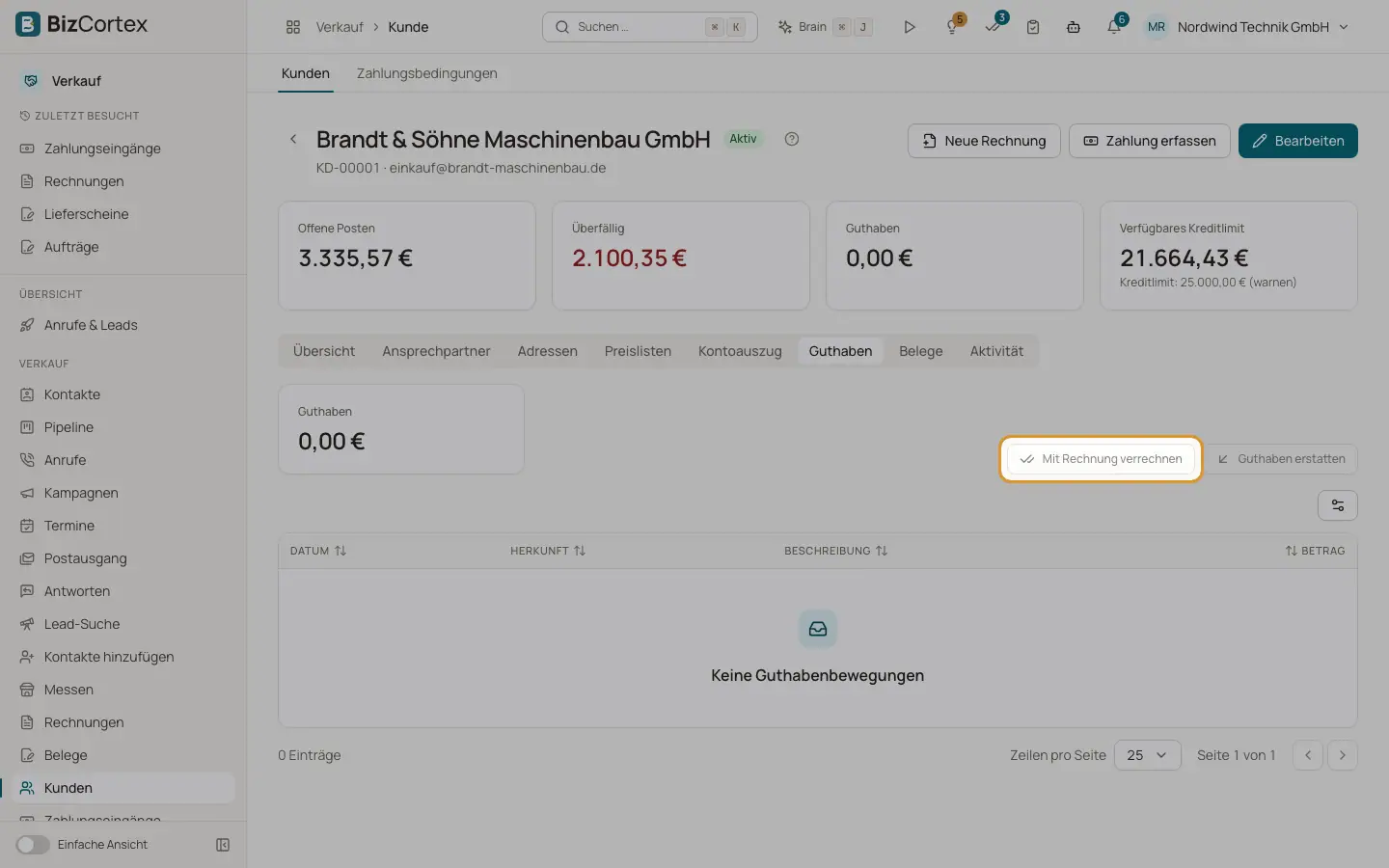The image size is (1389, 868).
Task: Sort table by Herkunft column
Action: pyautogui.click(x=548, y=551)
